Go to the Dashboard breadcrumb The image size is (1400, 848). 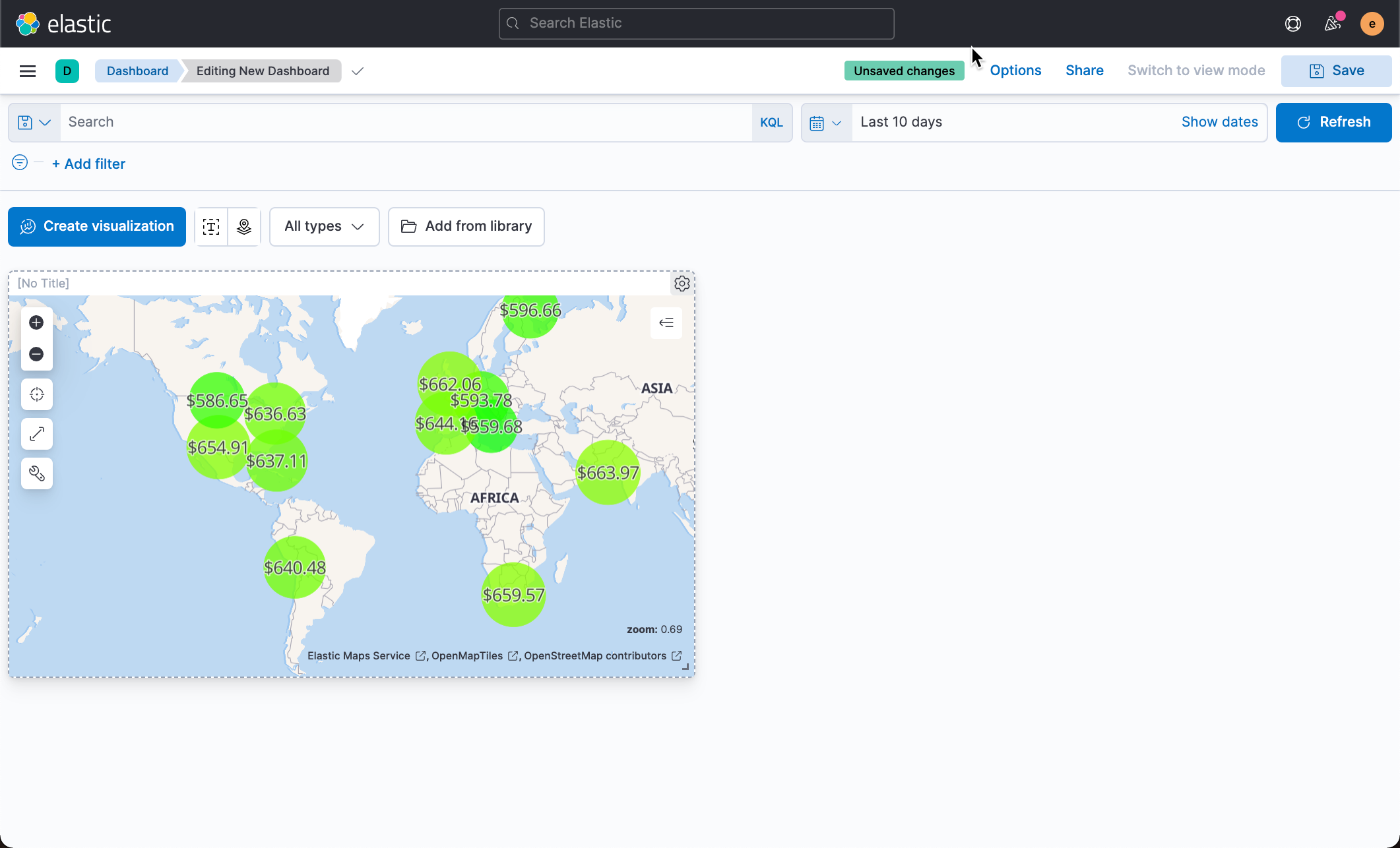point(137,71)
